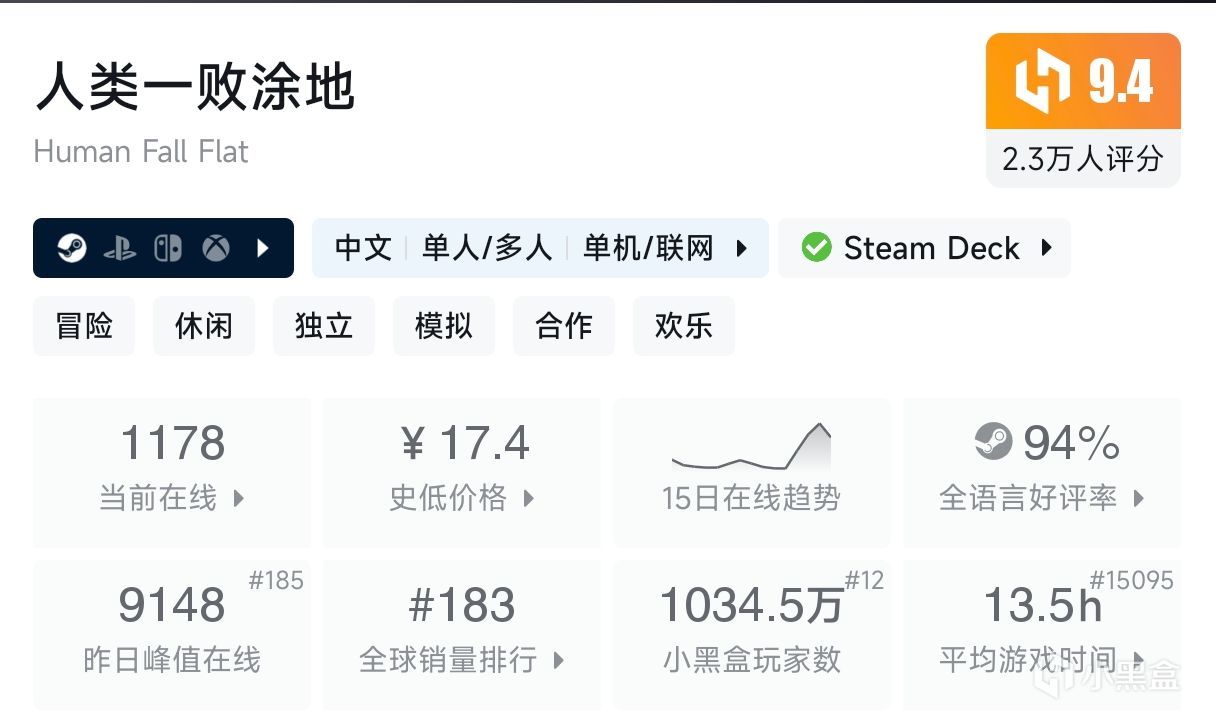
Task: Click the green Steam Deck verified checkmark
Action: pos(816,248)
